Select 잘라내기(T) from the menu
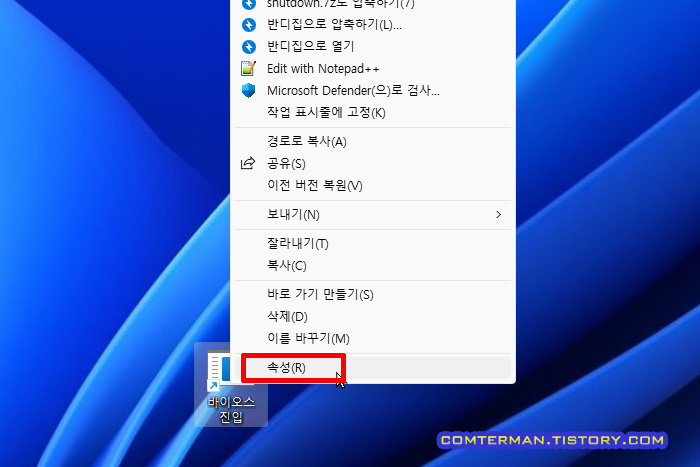The image size is (700, 467). pos(373,244)
